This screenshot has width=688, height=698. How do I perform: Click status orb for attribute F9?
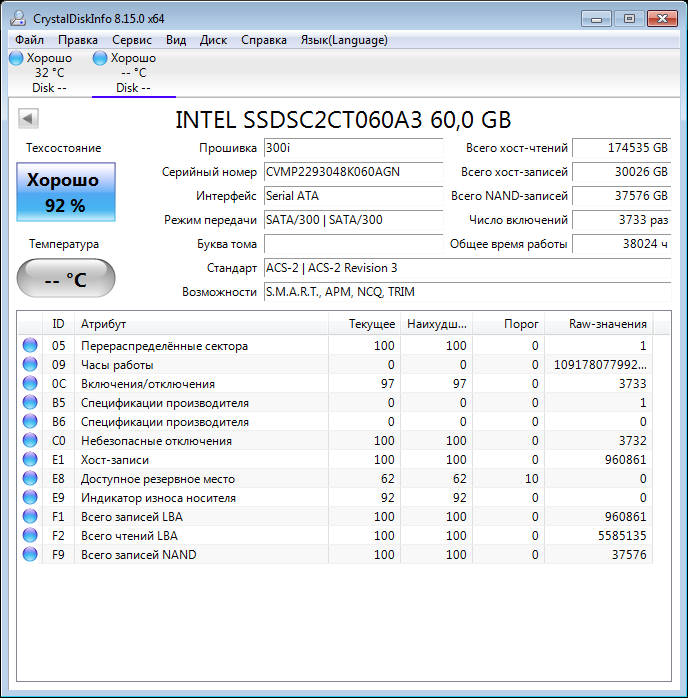click(30, 554)
